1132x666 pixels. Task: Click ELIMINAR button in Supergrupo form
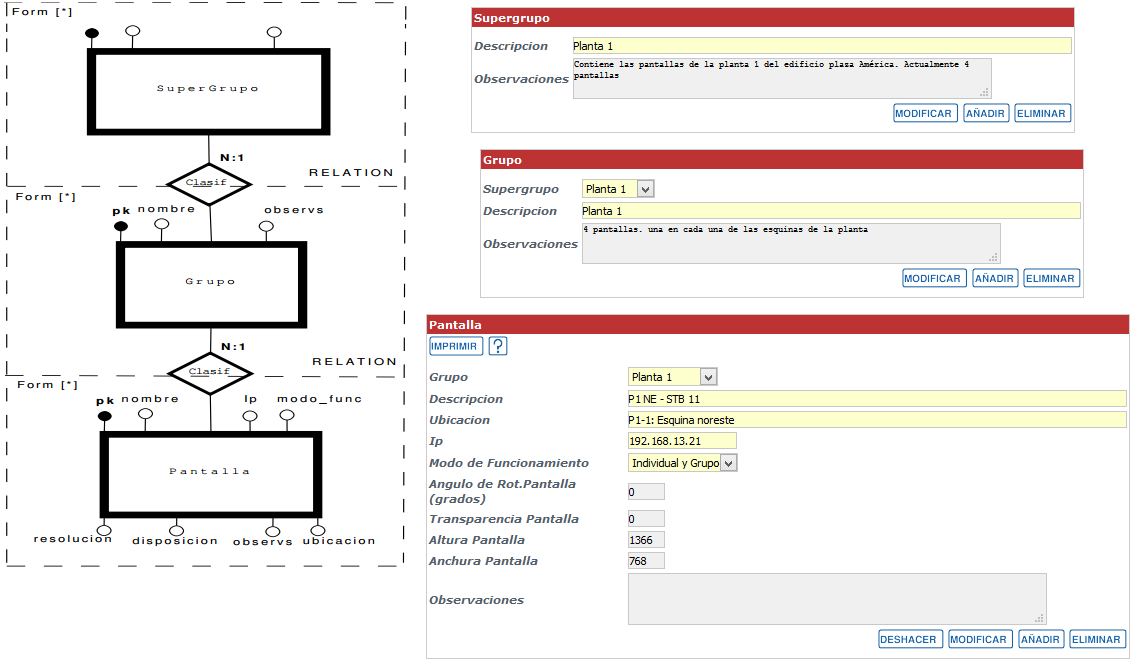[x=1041, y=113]
